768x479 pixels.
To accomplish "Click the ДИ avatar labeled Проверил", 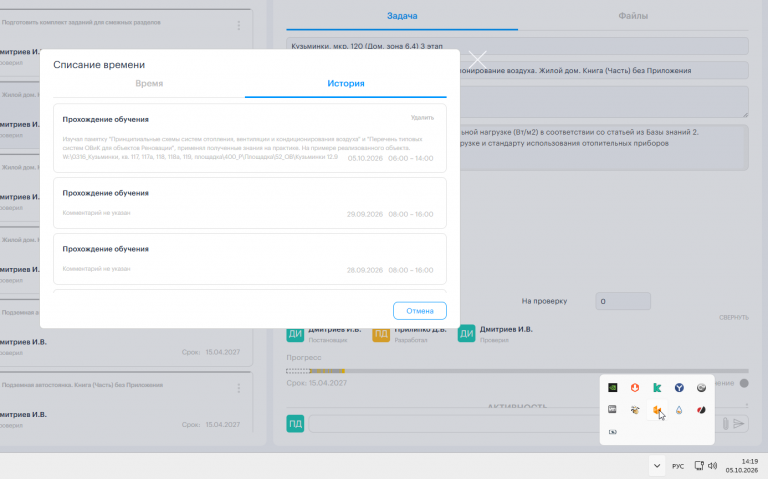I will coord(466,334).
